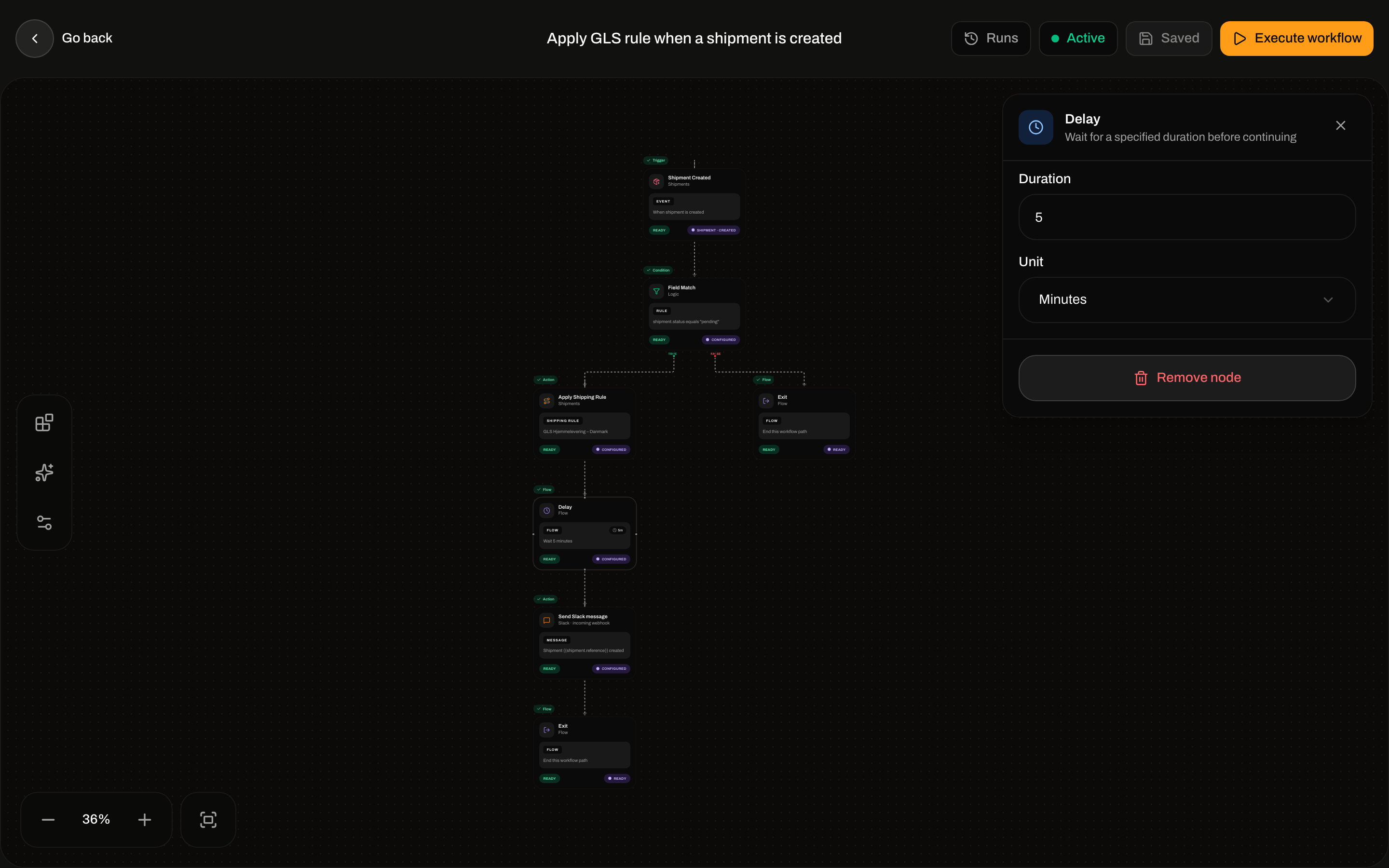Click 'GLS Hjemmelevering – Danmark' shipping rule text

point(575,432)
